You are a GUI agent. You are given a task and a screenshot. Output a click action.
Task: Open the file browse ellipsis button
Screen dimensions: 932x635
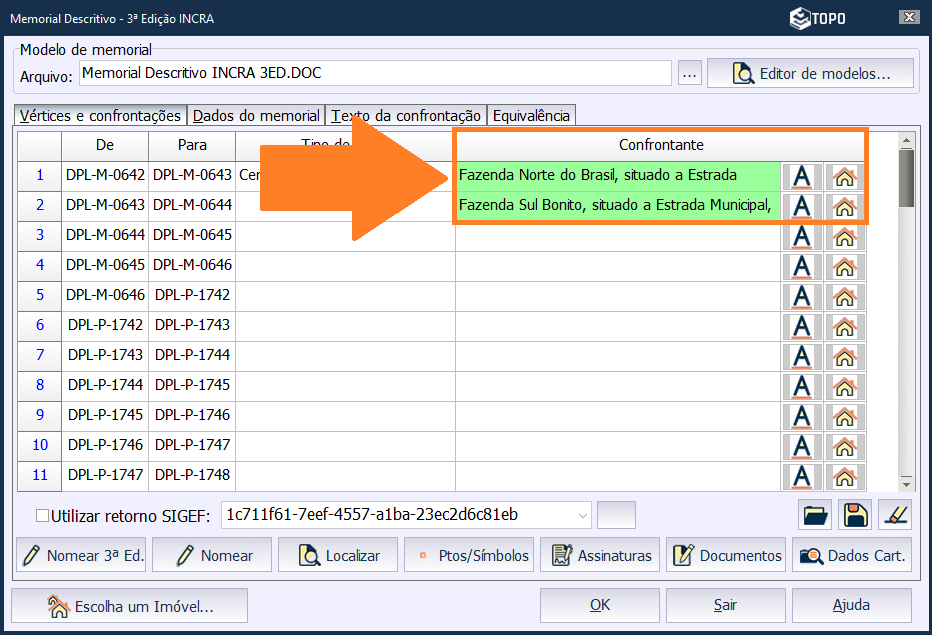click(689, 74)
